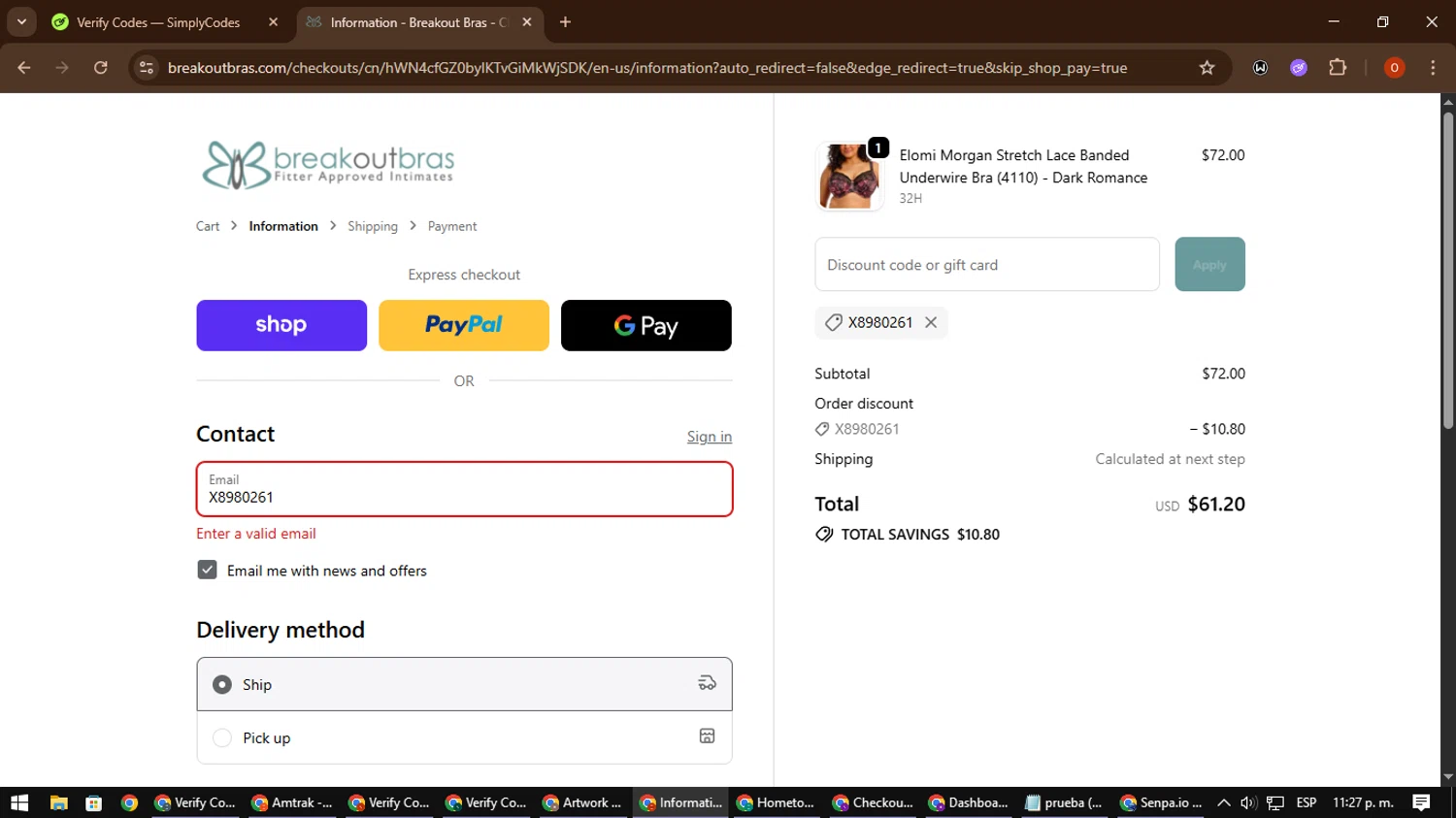Close the Information - Breakout Bras tab
The width and height of the screenshot is (1456, 818).
(527, 22)
